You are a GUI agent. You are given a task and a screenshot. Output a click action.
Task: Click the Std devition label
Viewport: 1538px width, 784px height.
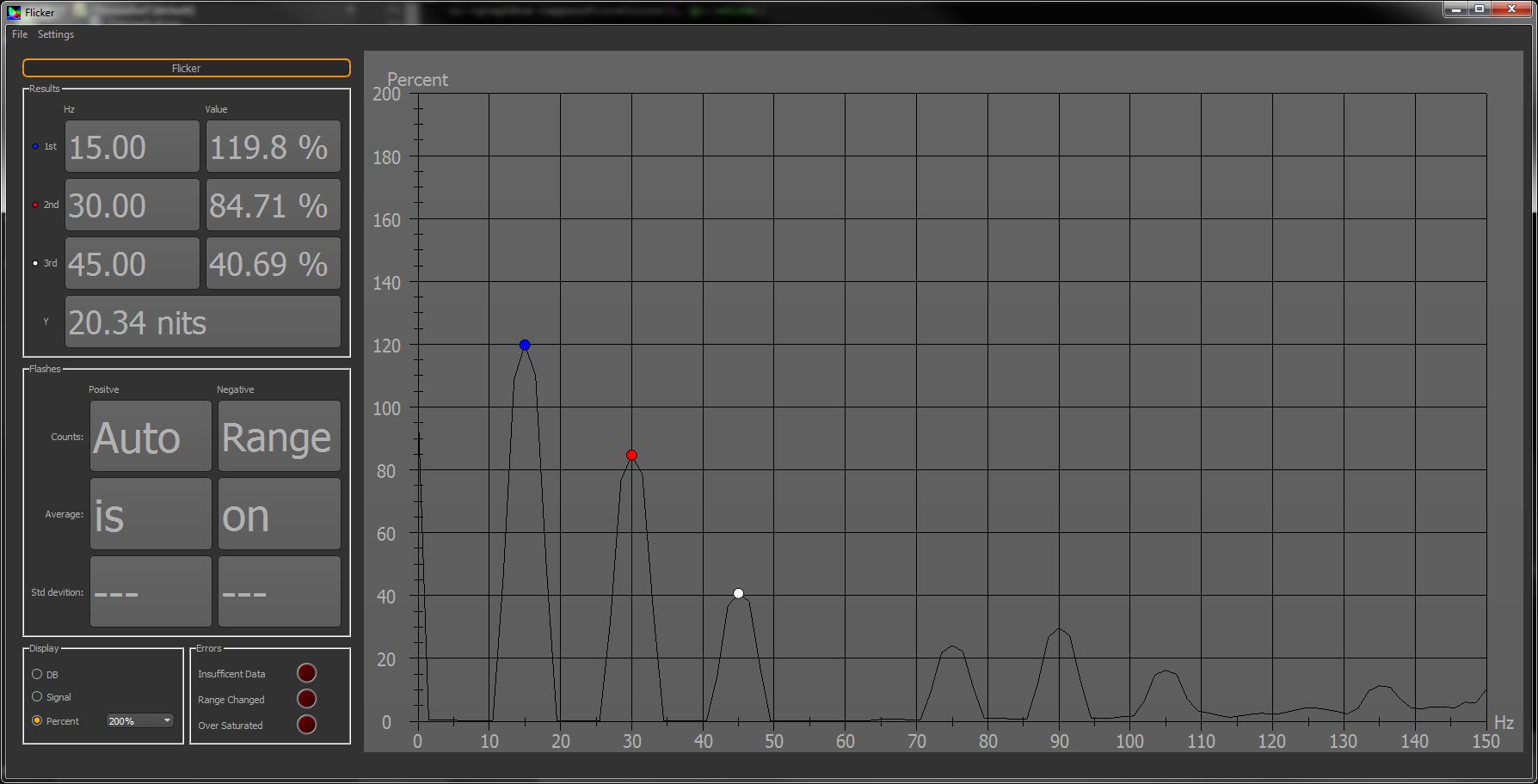pyautogui.click(x=57, y=592)
